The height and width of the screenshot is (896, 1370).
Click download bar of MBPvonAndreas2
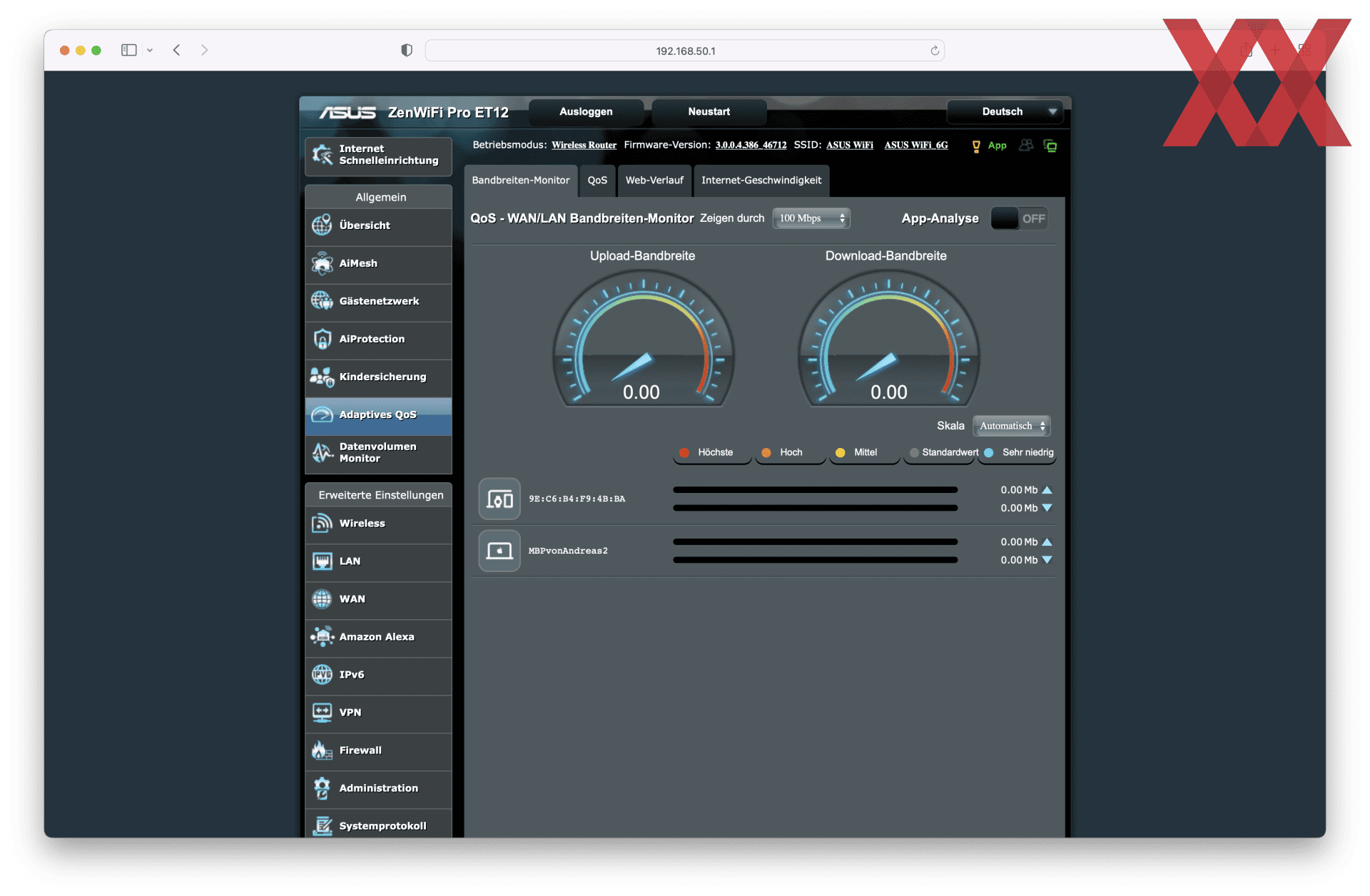815,561
